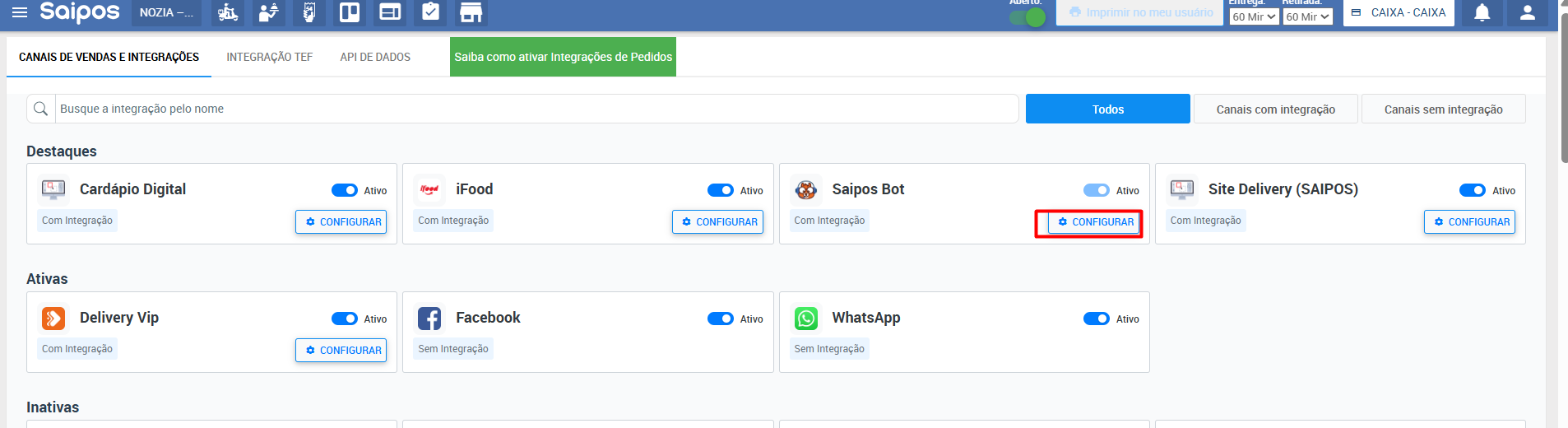Screen dimensions: 1568x428
Task: Filter by Canais sem integração
Action: (x=1444, y=109)
